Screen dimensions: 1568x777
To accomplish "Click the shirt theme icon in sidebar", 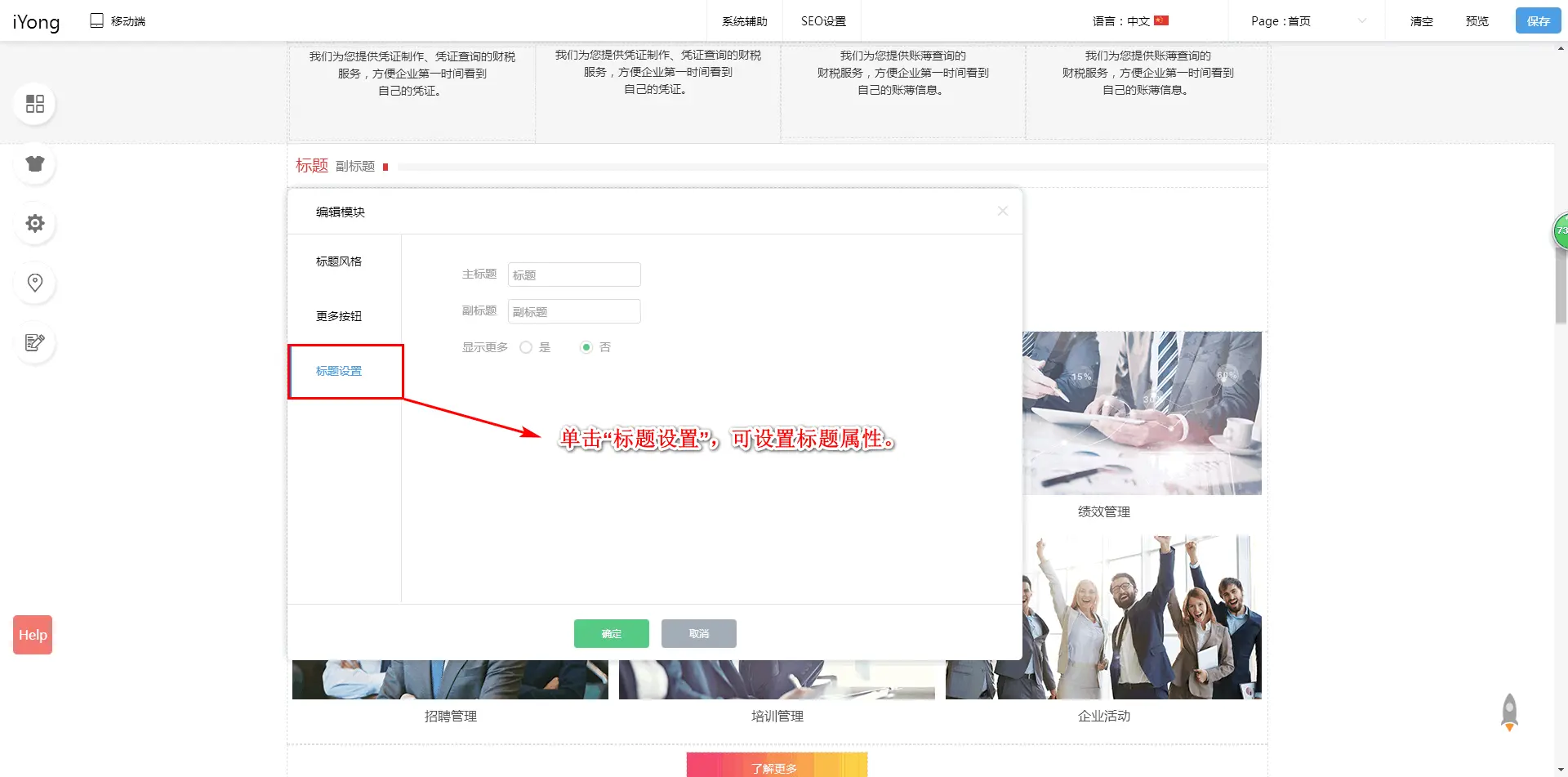I will pyautogui.click(x=34, y=163).
